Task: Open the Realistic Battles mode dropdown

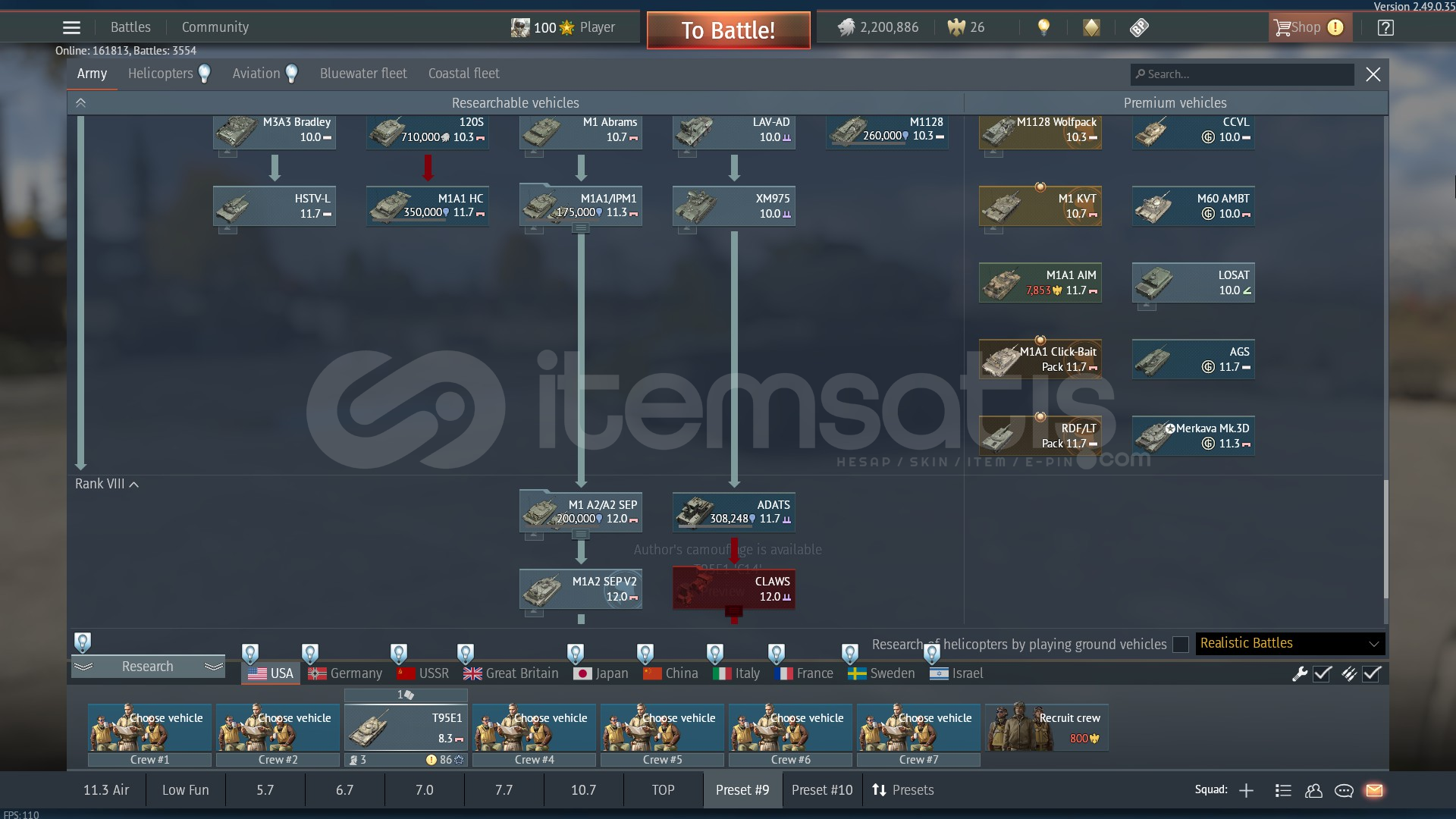Action: (x=1290, y=644)
